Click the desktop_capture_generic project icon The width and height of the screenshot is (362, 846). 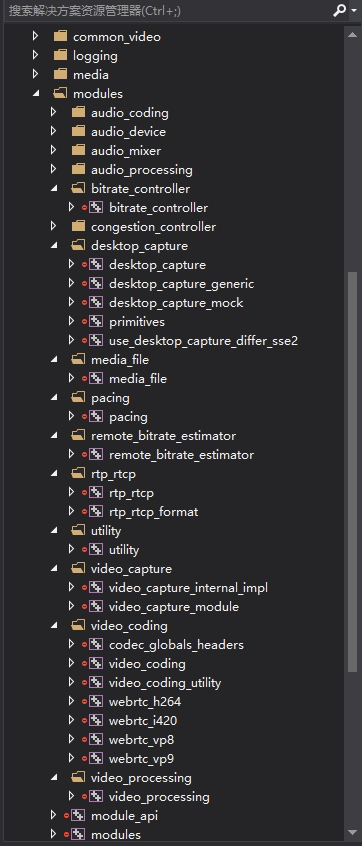click(95, 283)
